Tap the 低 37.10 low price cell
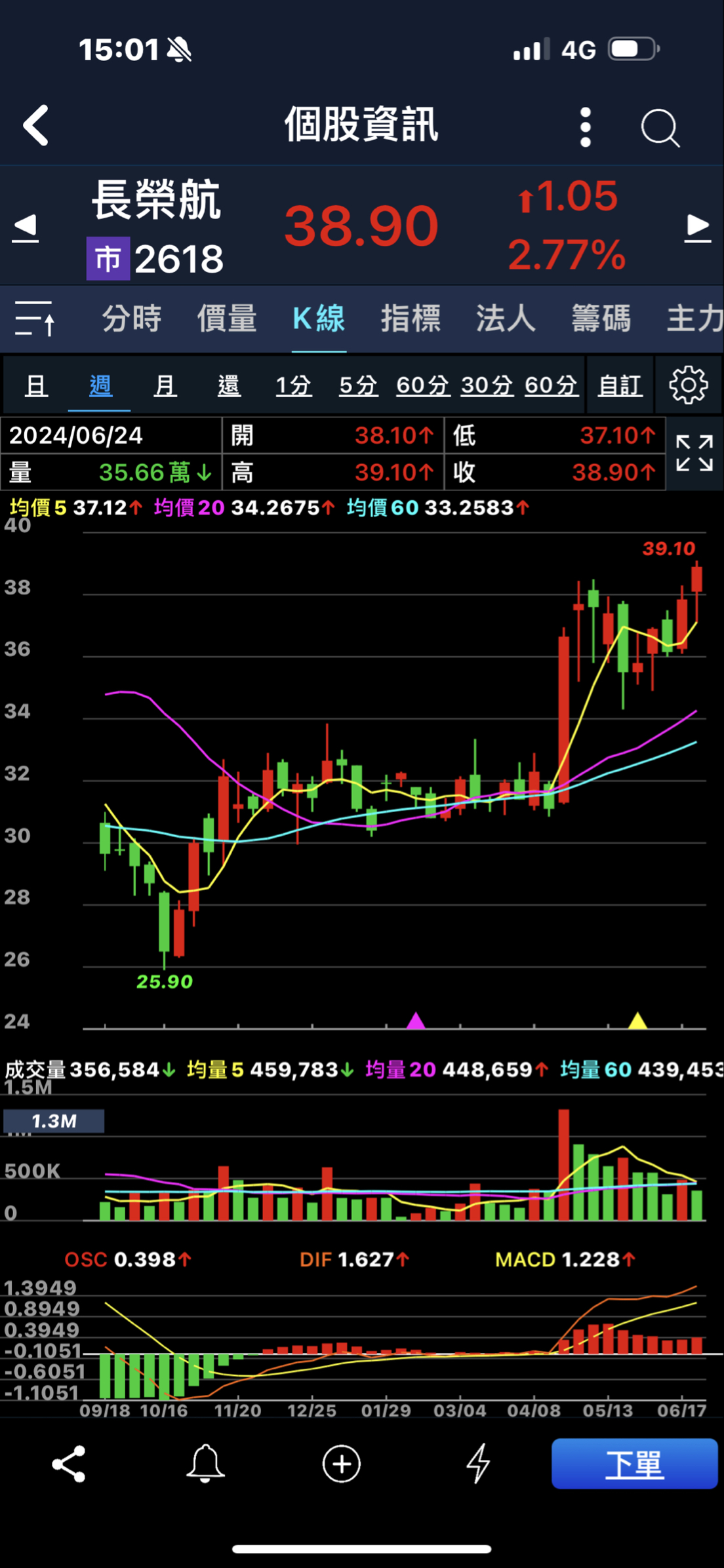The image size is (724, 1568). (x=555, y=435)
